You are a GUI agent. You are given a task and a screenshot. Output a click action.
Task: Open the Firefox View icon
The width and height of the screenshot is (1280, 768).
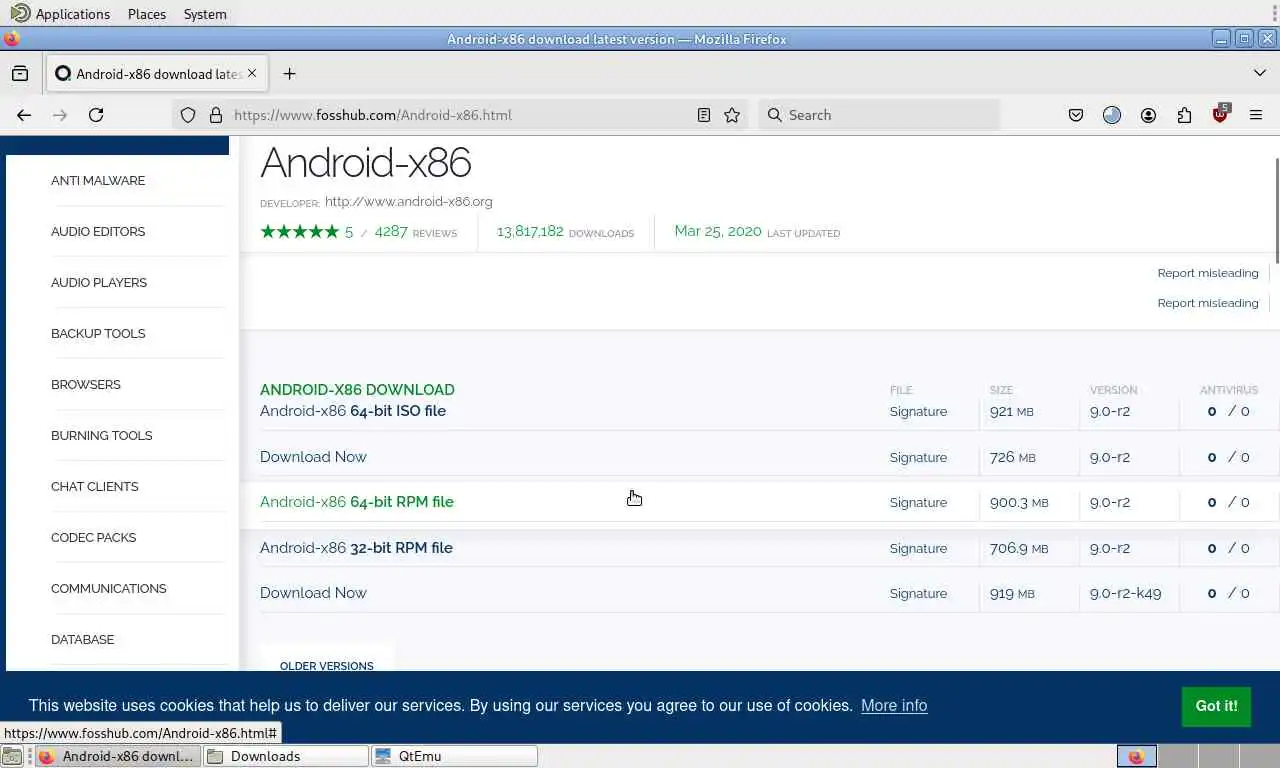tap(20, 73)
